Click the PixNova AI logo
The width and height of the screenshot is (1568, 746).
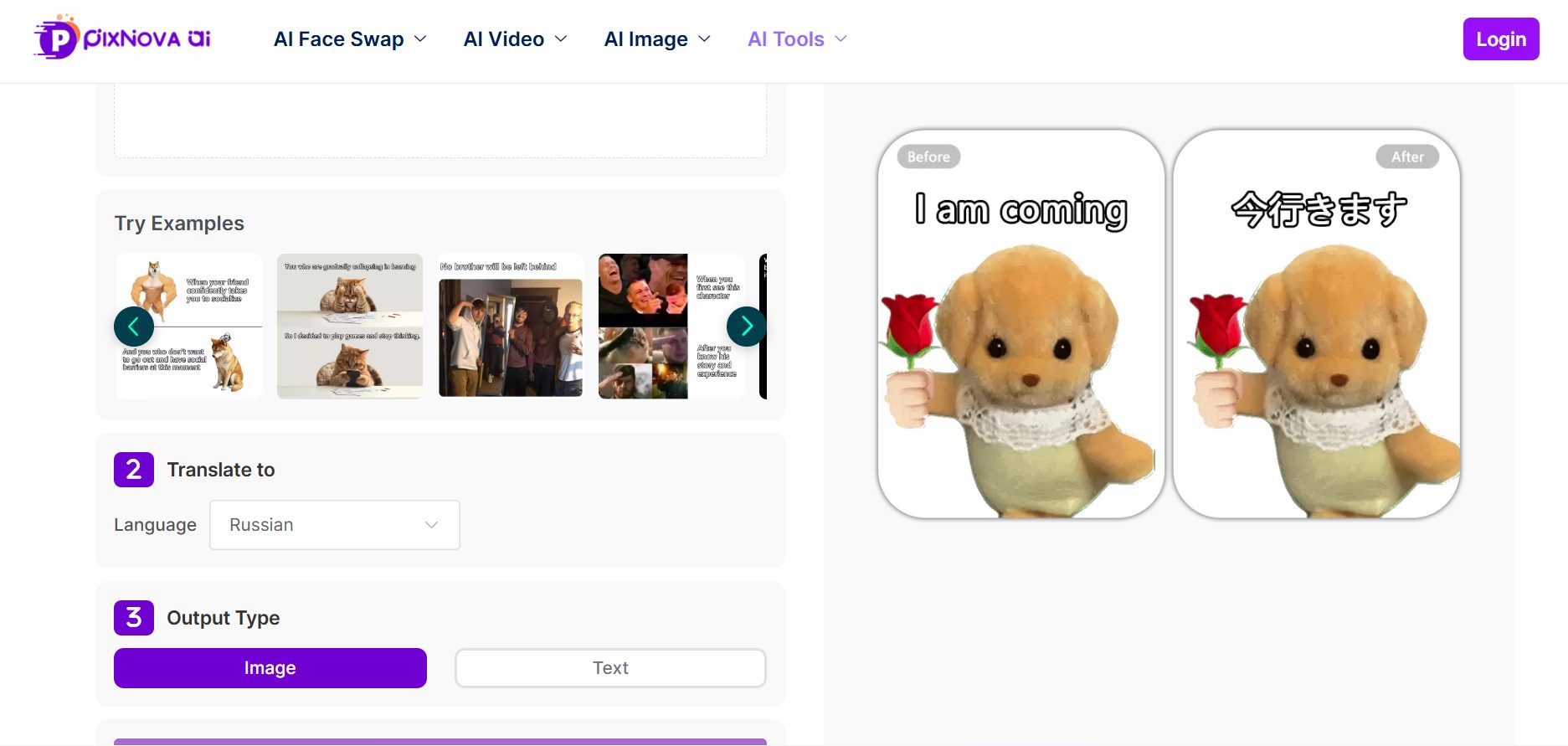[x=122, y=39]
